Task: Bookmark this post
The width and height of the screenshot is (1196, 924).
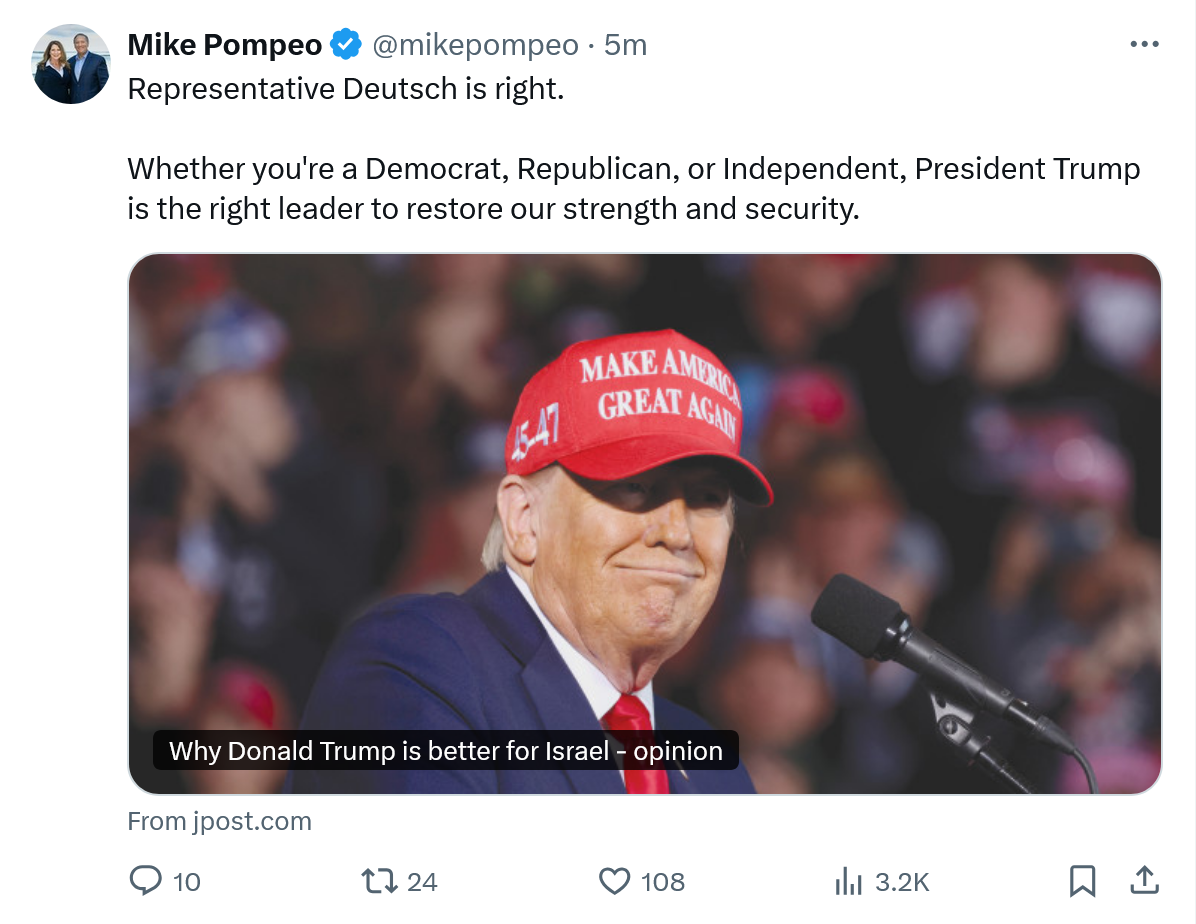Action: 1082,880
